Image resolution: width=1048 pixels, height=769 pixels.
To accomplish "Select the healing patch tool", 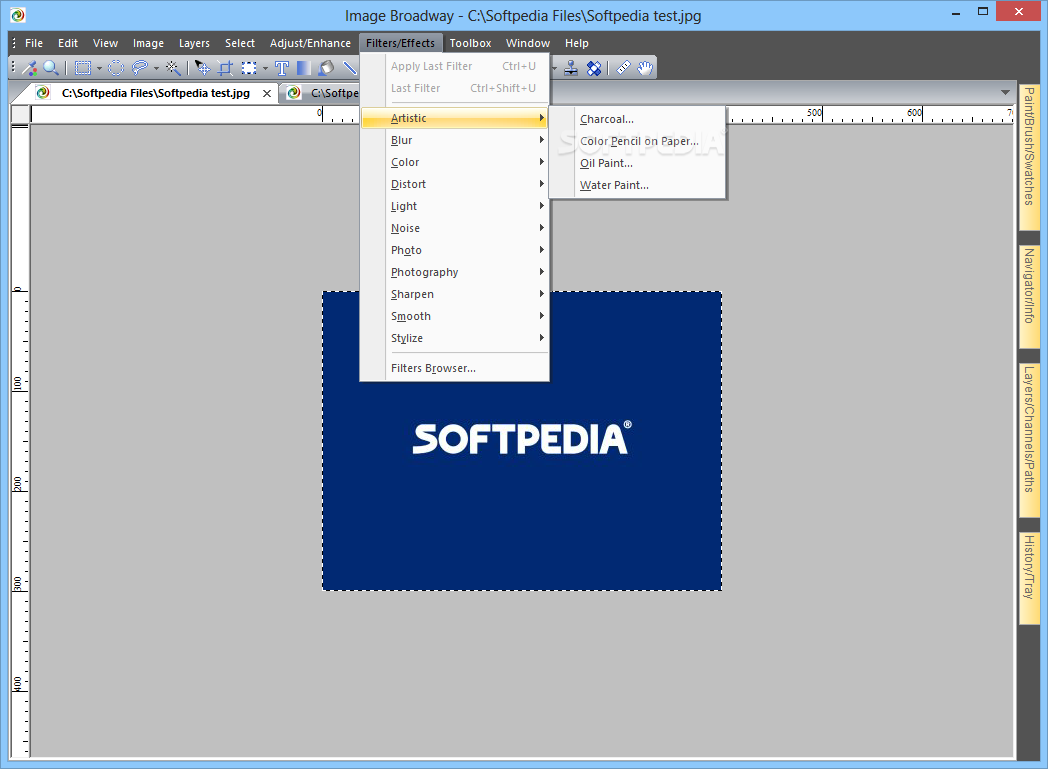I will [594, 67].
